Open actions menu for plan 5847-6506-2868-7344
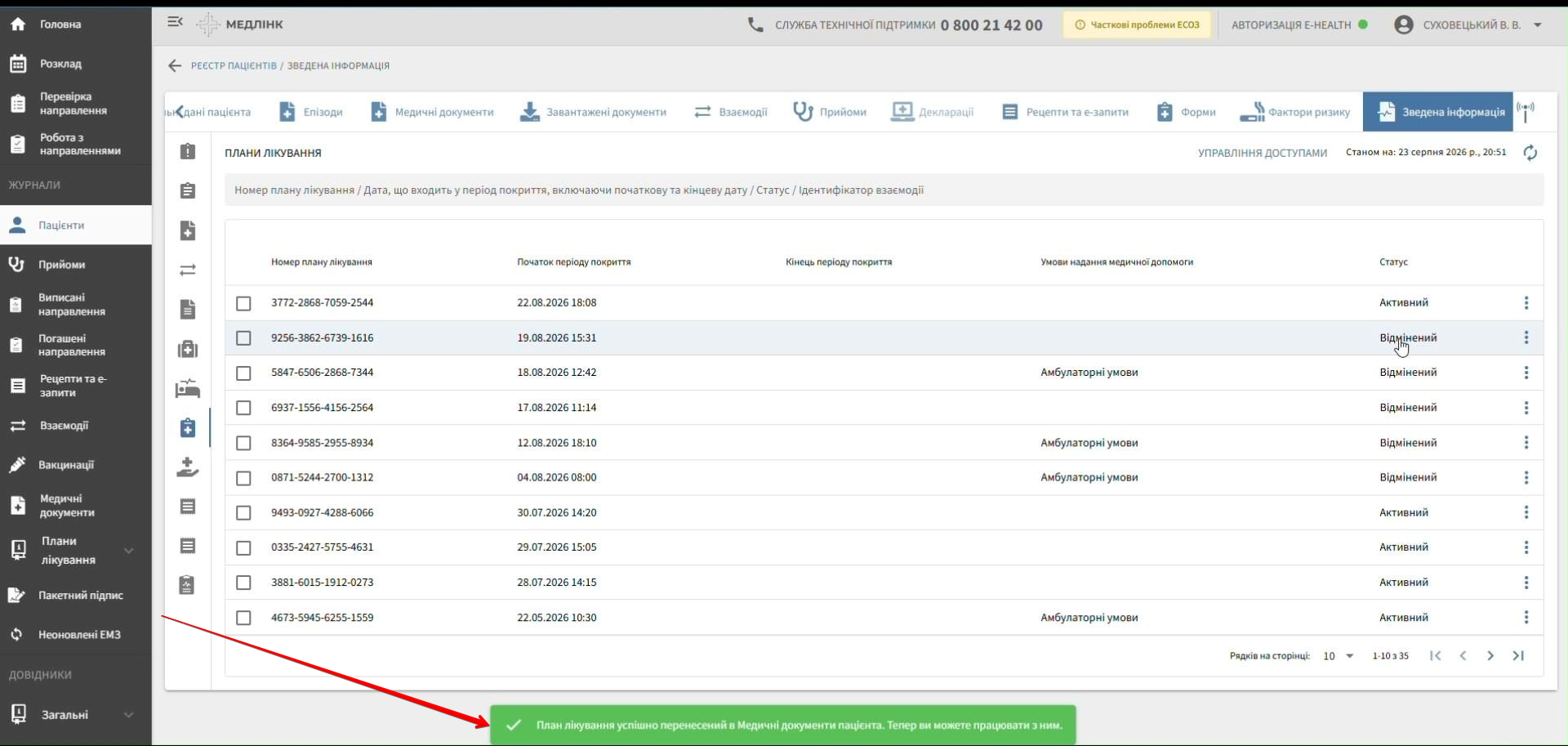Screen dimensions: 1568x746 [1526, 373]
